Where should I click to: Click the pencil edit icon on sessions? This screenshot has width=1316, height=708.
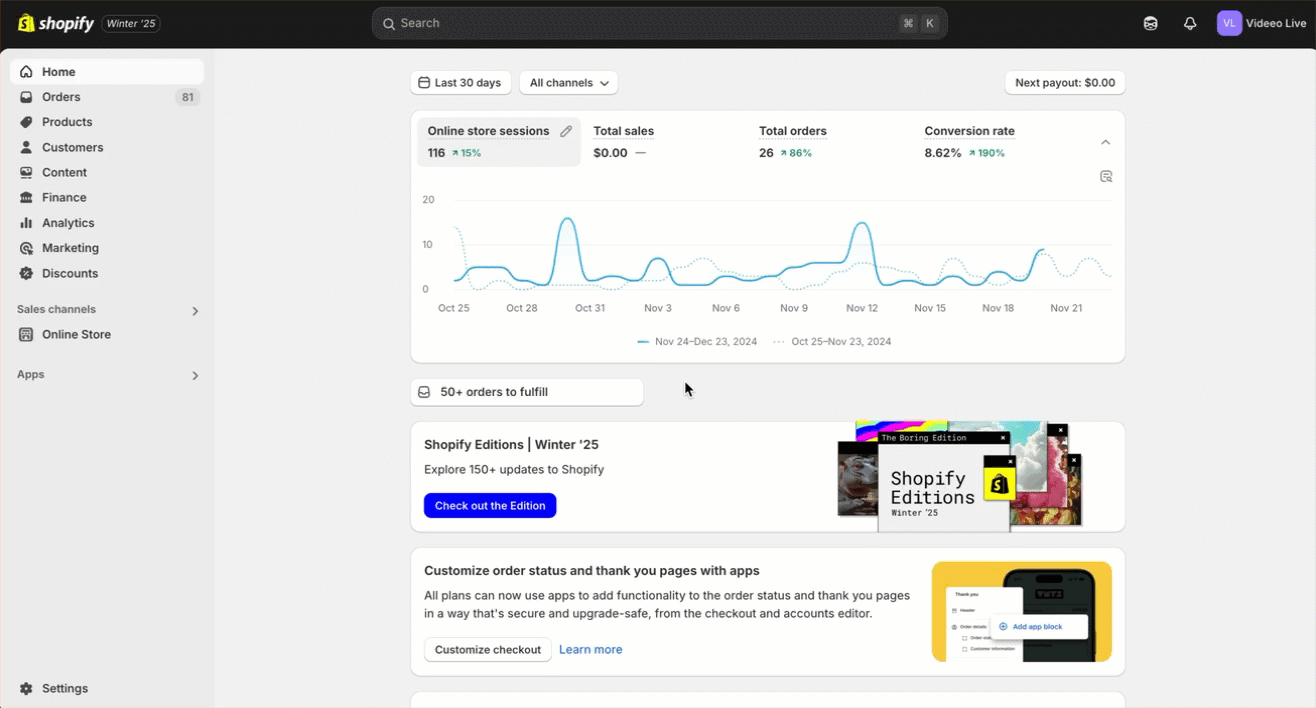point(566,131)
